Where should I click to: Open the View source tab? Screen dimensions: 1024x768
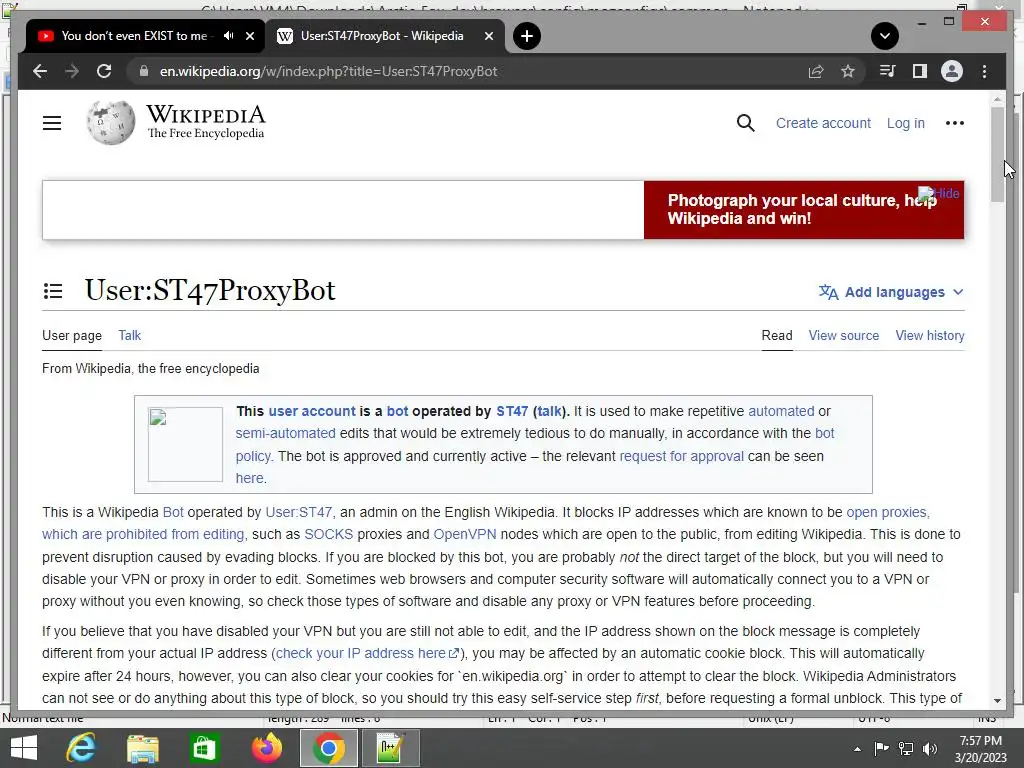[x=843, y=335]
